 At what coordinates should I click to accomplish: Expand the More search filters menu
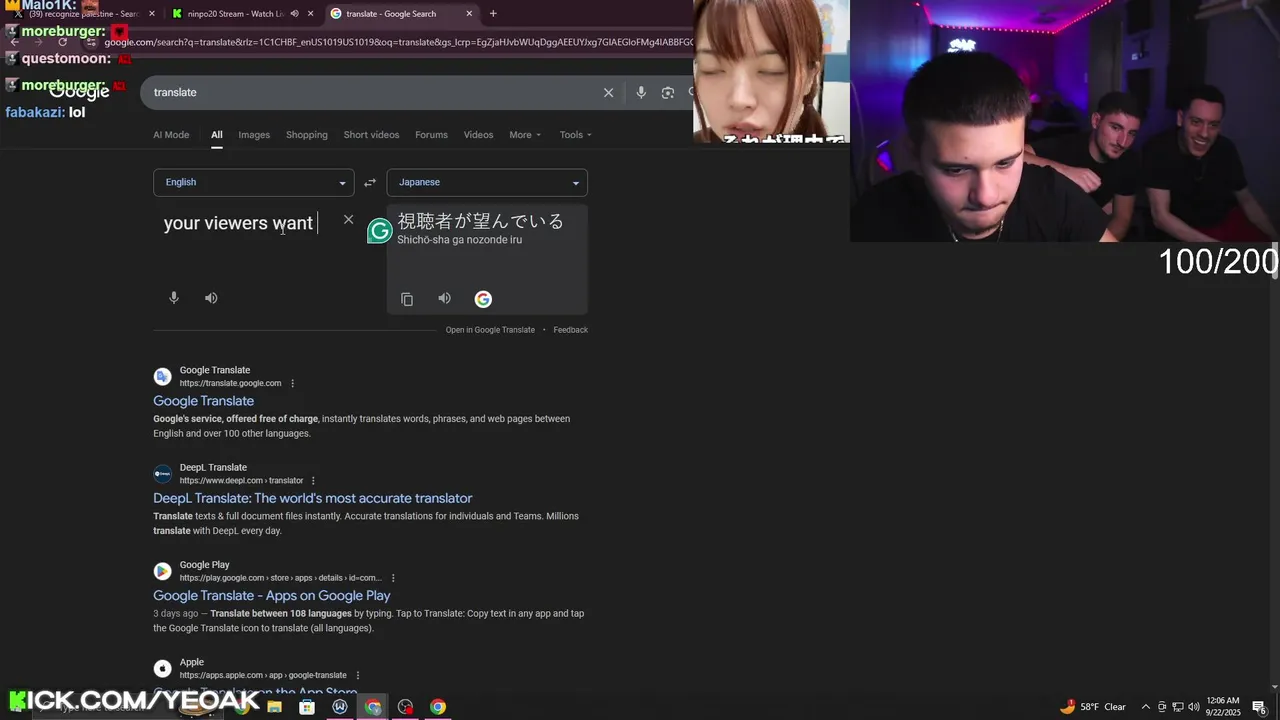tap(525, 135)
